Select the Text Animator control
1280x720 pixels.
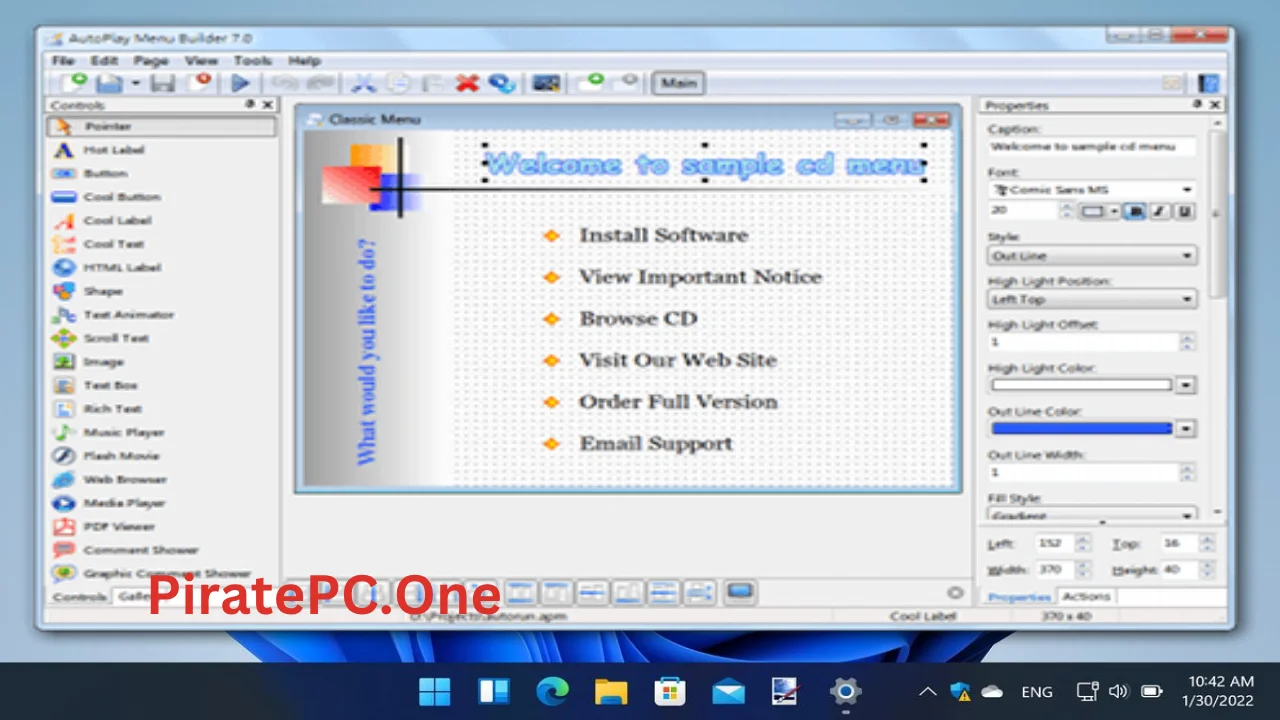point(162,315)
